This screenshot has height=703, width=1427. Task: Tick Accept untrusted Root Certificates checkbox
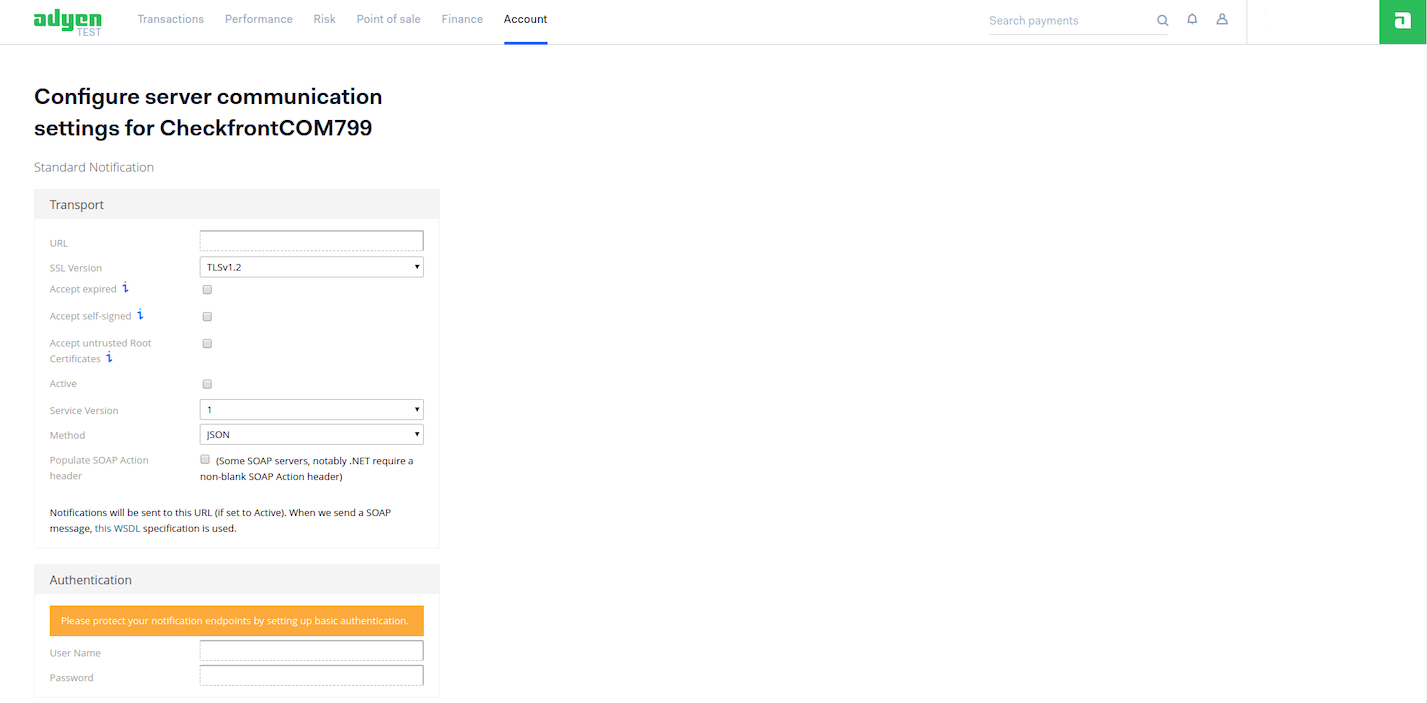(x=207, y=343)
